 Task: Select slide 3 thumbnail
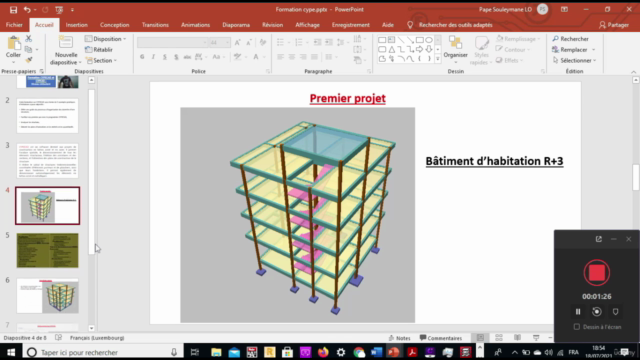(47, 160)
